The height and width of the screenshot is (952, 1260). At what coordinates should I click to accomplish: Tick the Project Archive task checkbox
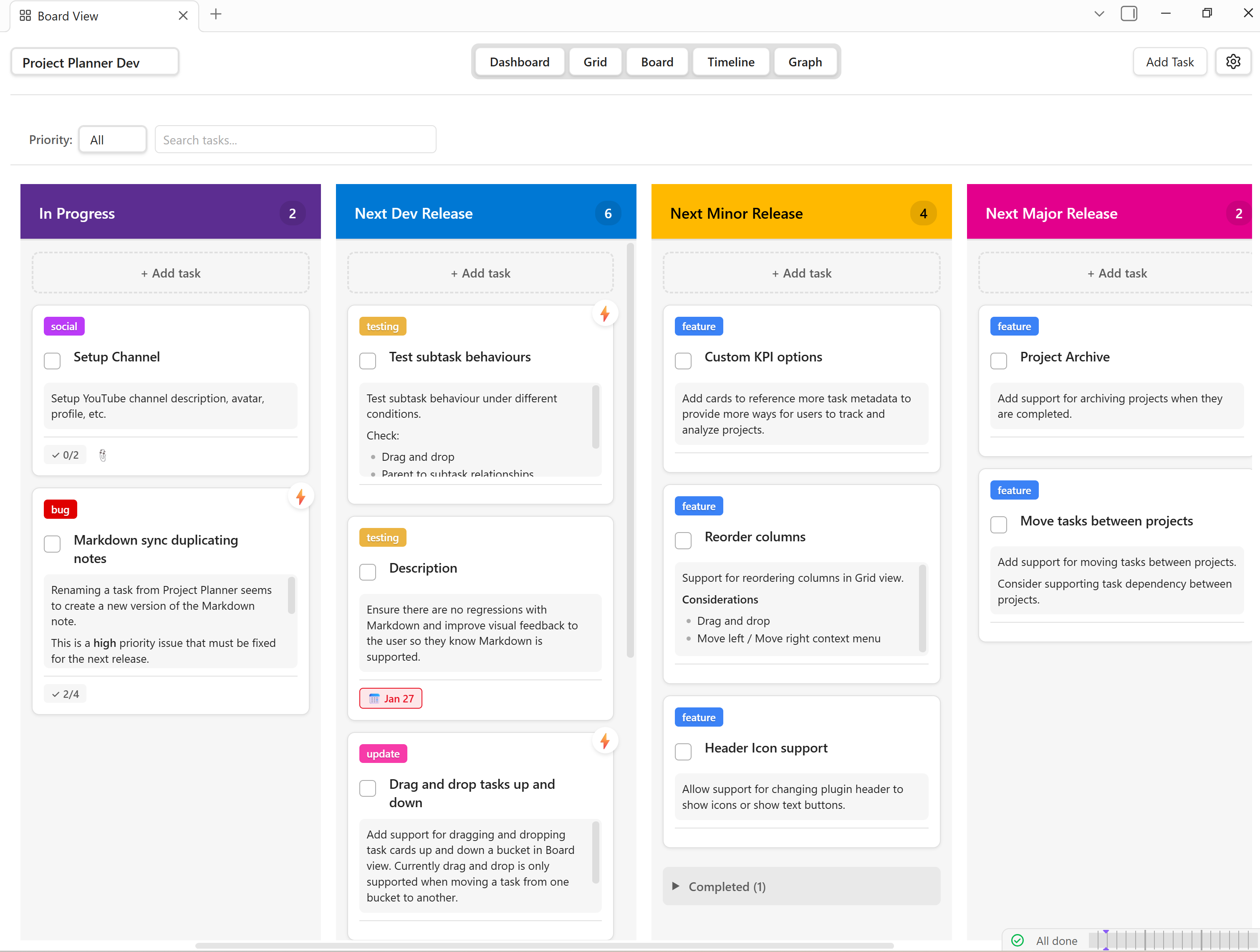(x=999, y=361)
